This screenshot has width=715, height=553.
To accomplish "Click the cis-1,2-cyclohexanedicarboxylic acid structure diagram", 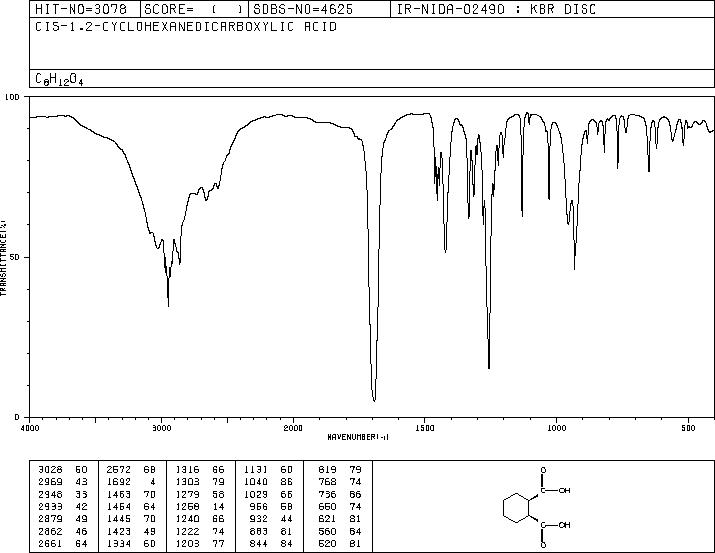I will 537,507.
